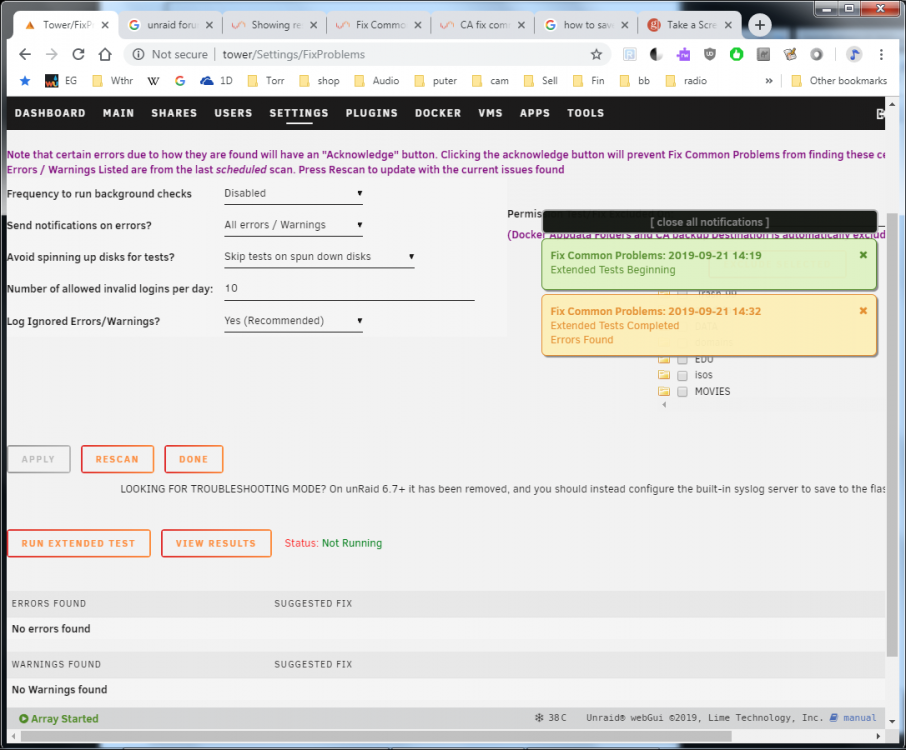Viewport: 906px width, 750px height.
Task: Open Chrome's three-dot menu
Action: click(x=881, y=54)
